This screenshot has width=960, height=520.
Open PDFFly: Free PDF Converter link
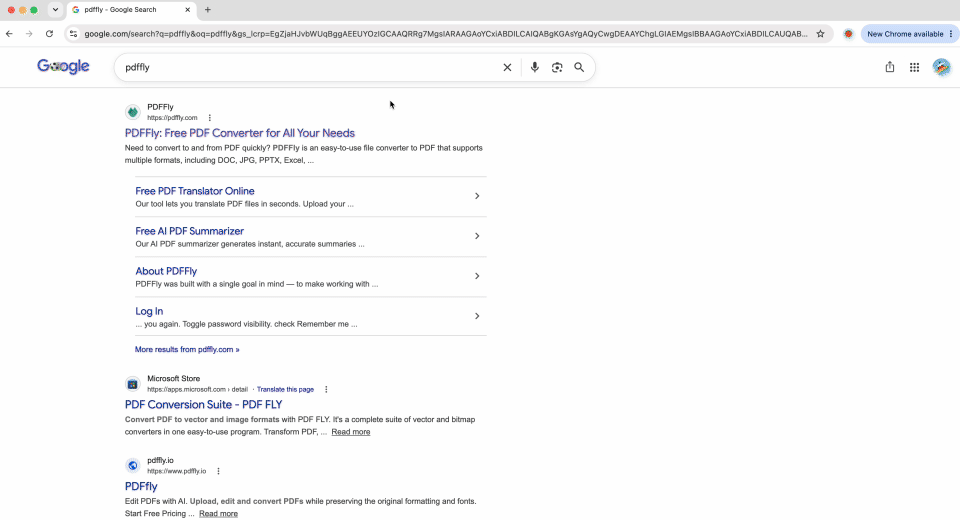(240, 133)
